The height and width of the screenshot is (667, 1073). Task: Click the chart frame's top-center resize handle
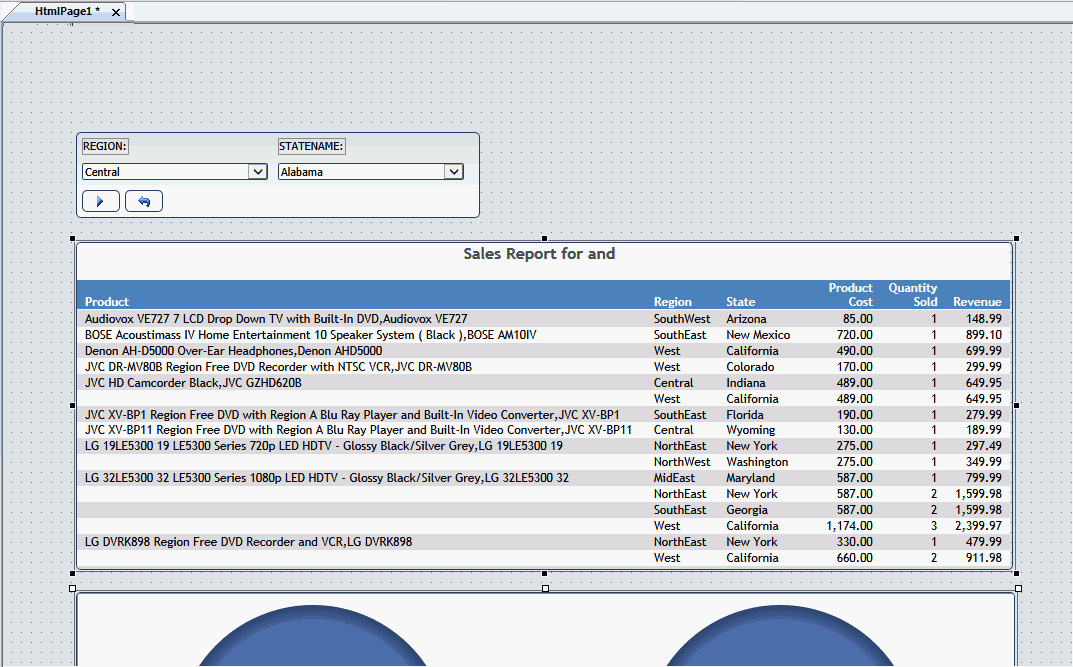(x=545, y=588)
